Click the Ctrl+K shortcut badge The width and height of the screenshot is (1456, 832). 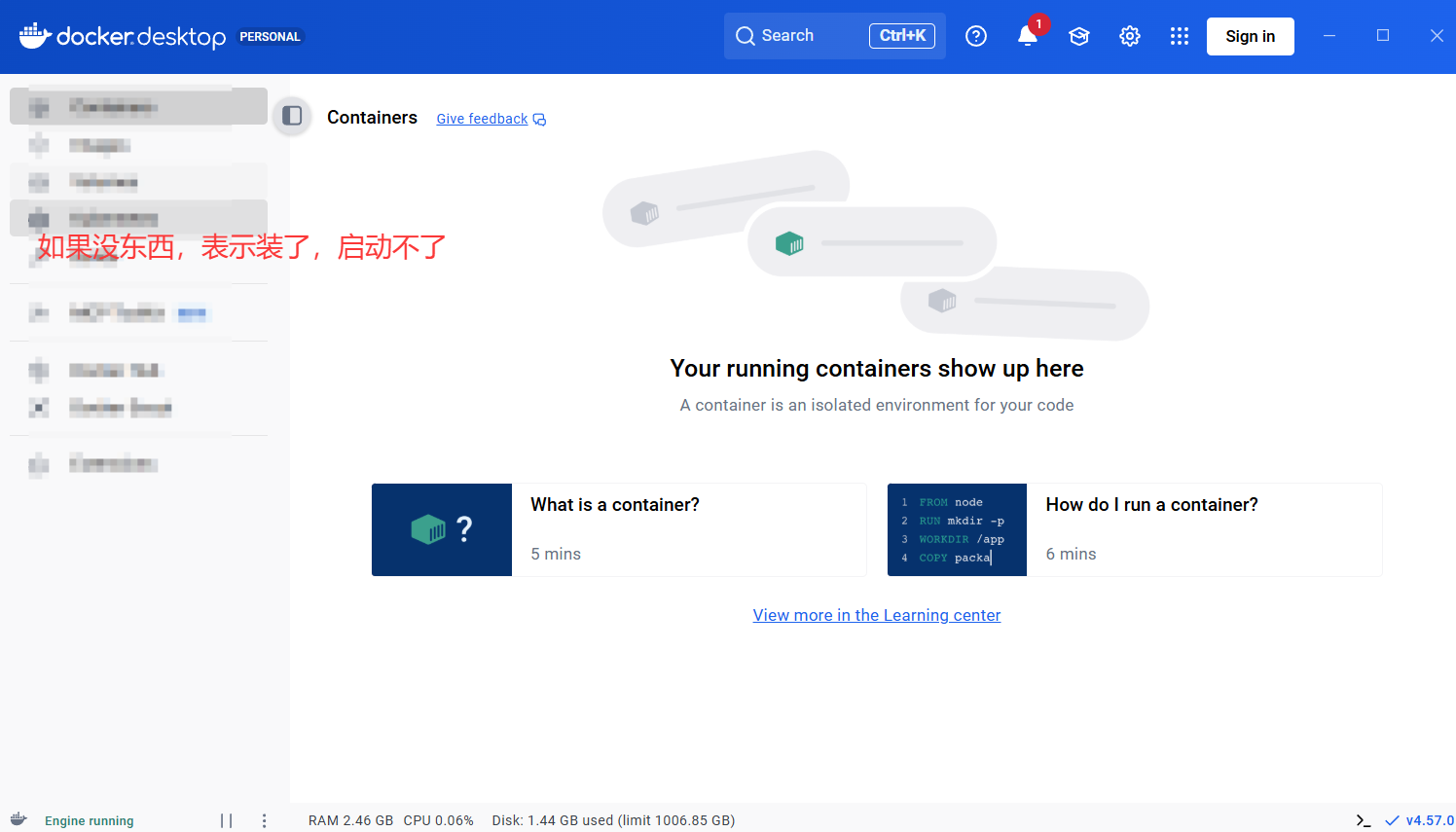(x=902, y=36)
